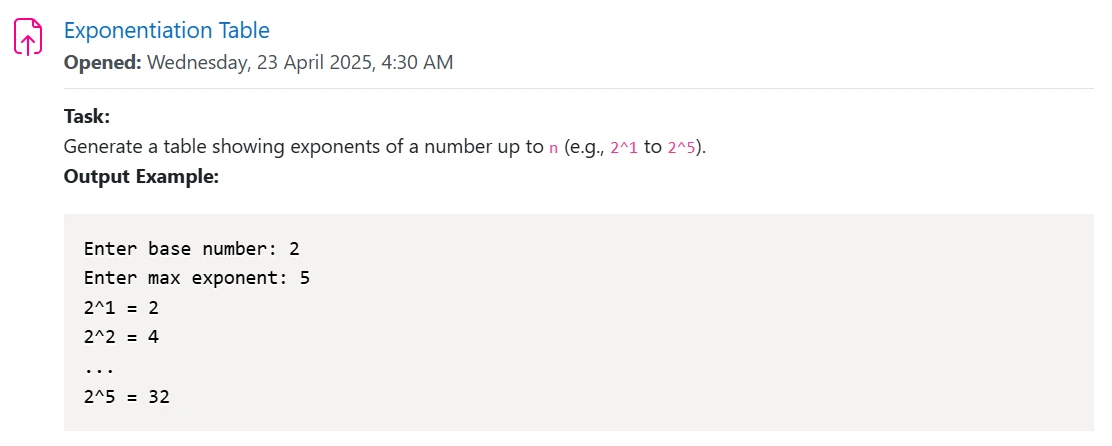Image resolution: width=1112 pixels, height=446 pixels.
Task: Click the '(e.g.,' text in the description
Action: click(584, 147)
